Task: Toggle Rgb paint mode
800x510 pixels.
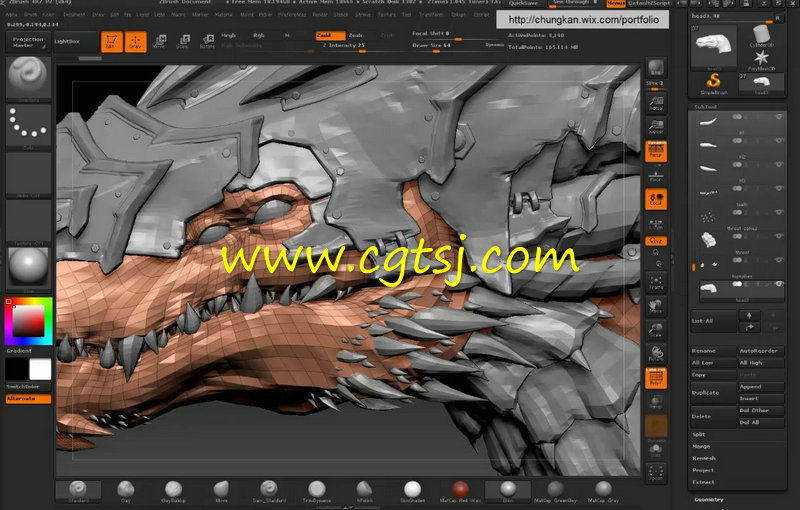Action: point(259,35)
